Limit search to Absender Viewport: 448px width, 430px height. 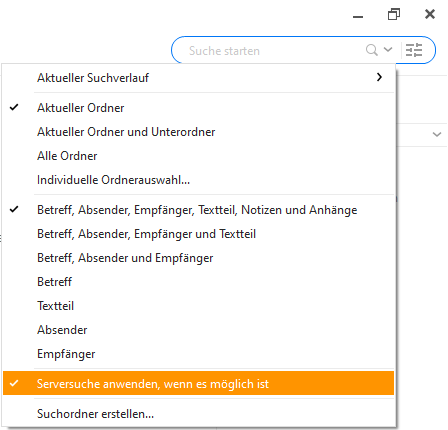pyautogui.click(x=198, y=330)
